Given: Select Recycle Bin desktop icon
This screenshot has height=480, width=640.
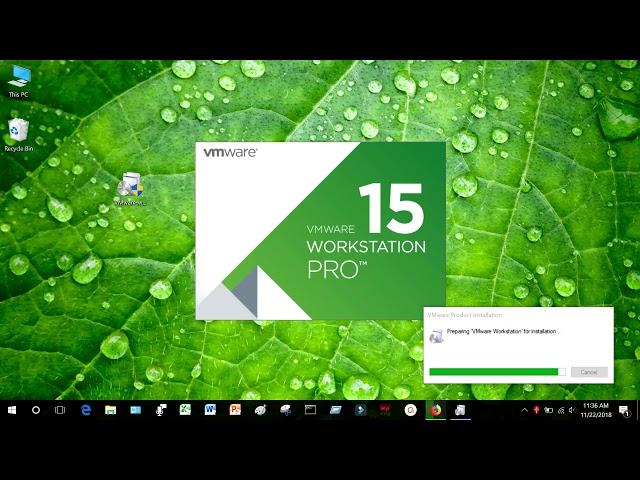Looking at the screenshot, I should (18, 135).
